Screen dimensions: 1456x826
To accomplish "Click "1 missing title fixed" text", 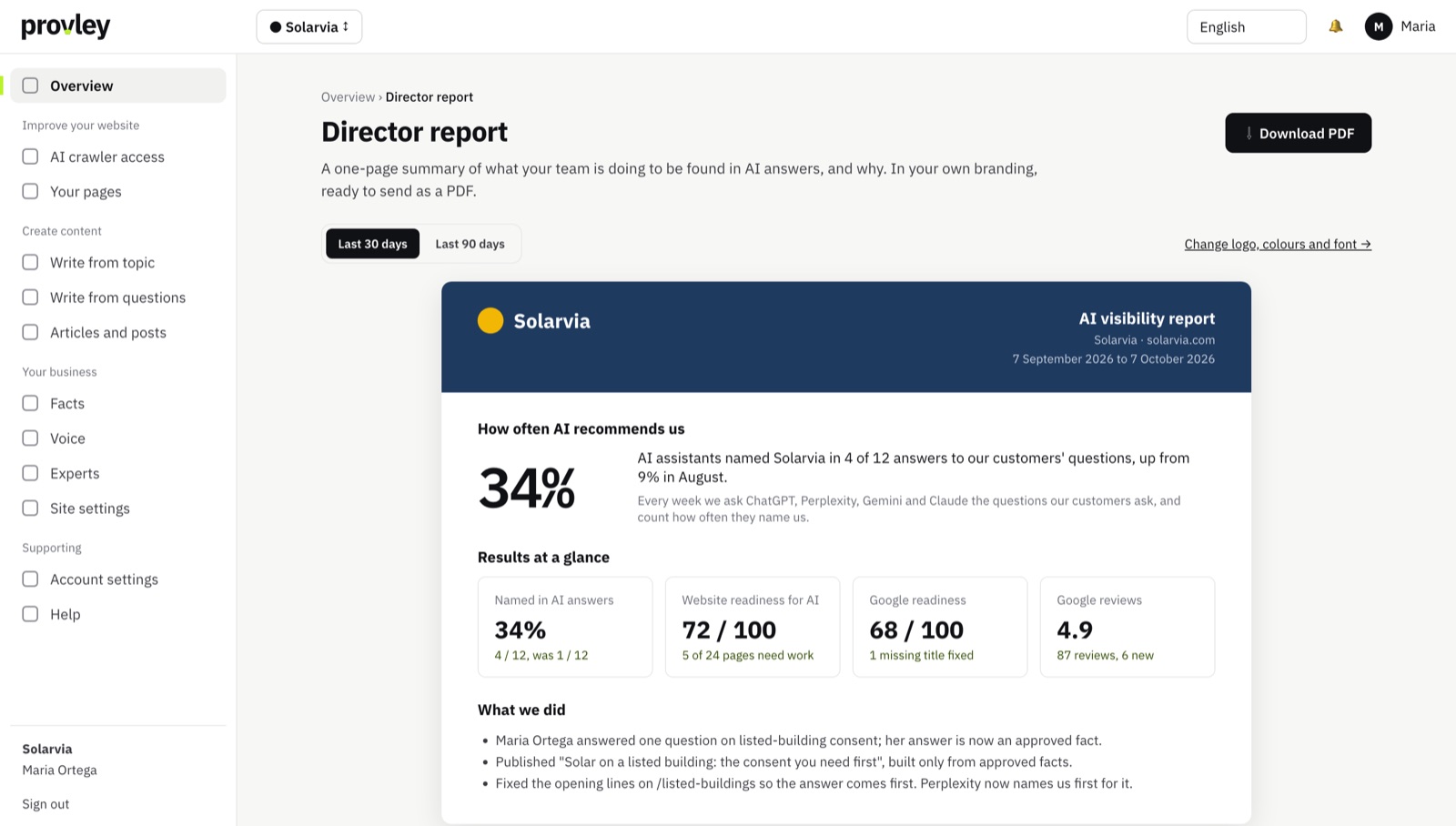I will [x=921, y=655].
